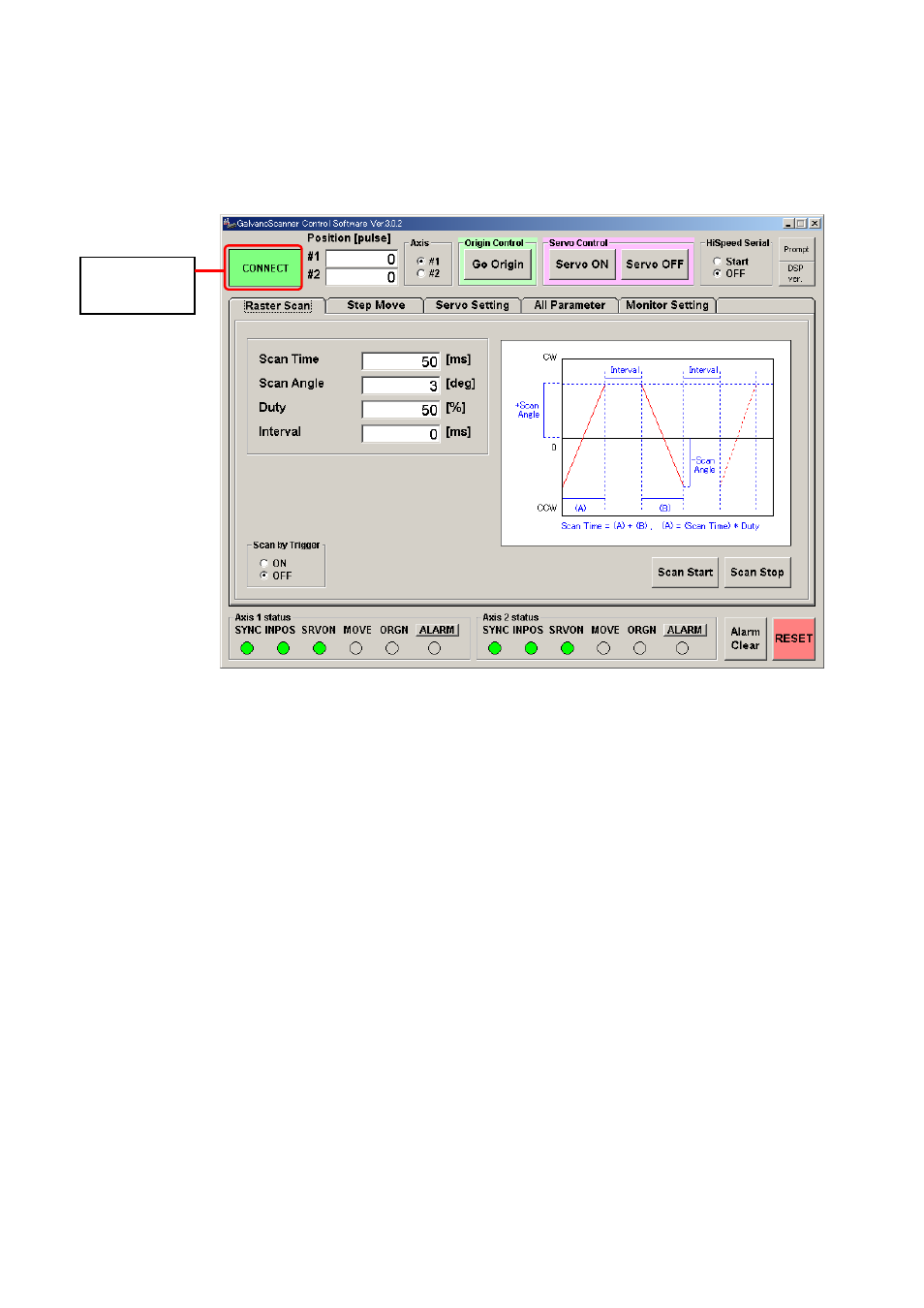The image size is (924, 1308).
Task: Click Axis 1 INPOS status indicator
Action: (x=283, y=648)
